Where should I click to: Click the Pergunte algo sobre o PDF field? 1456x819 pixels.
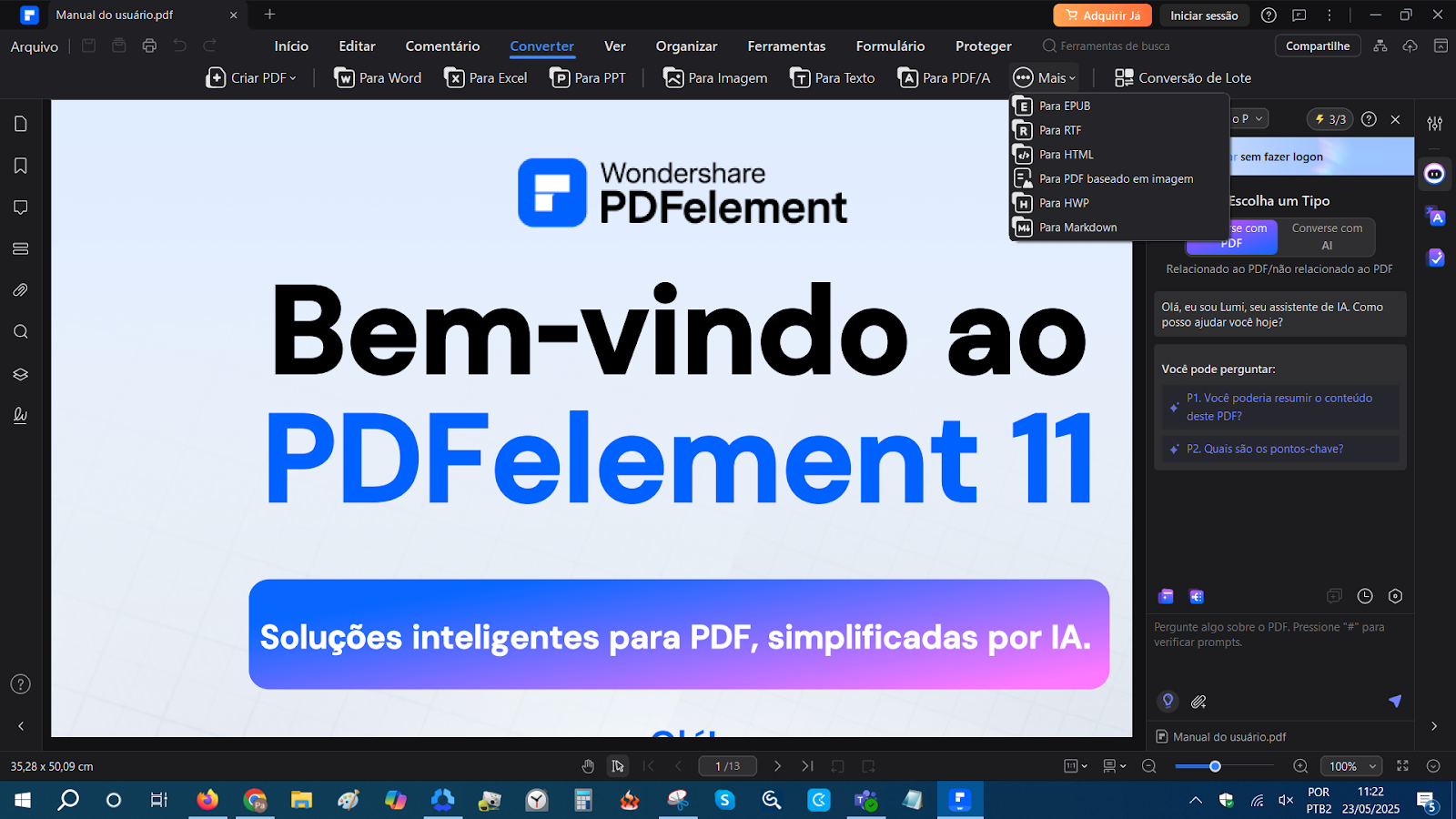1280,634
